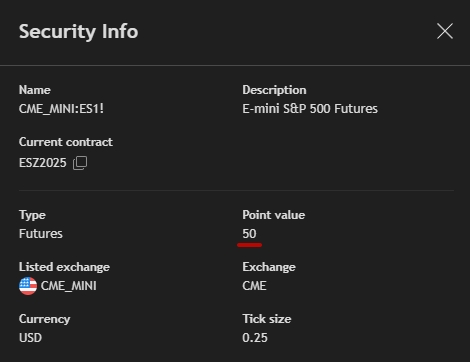Click the Exchange value CME
This screenshot has width=470, height=362.
click(254, 286)
